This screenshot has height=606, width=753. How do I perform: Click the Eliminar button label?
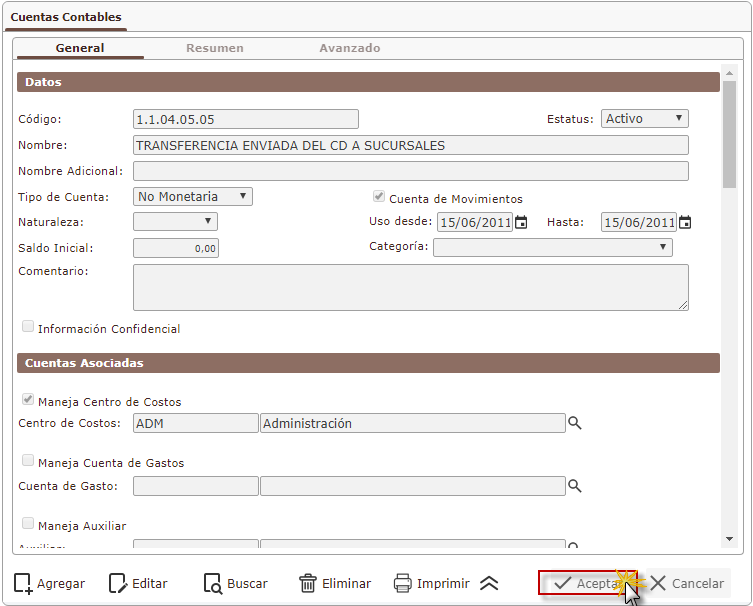[346, 584]
